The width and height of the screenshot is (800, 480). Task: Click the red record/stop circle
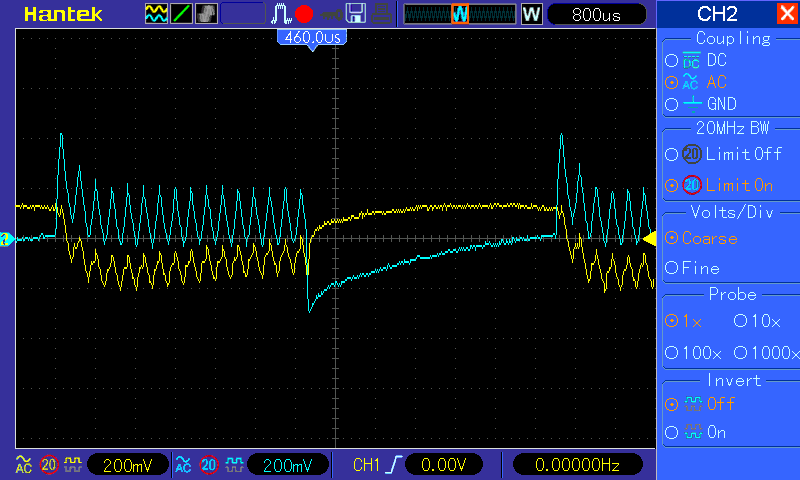click(304, 14)
